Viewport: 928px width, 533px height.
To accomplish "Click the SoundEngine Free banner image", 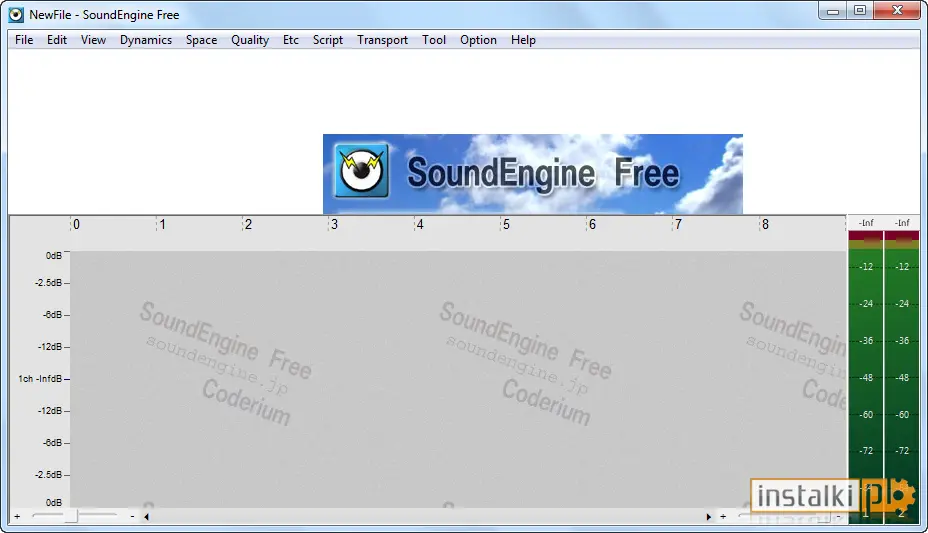I will [533, 174].
